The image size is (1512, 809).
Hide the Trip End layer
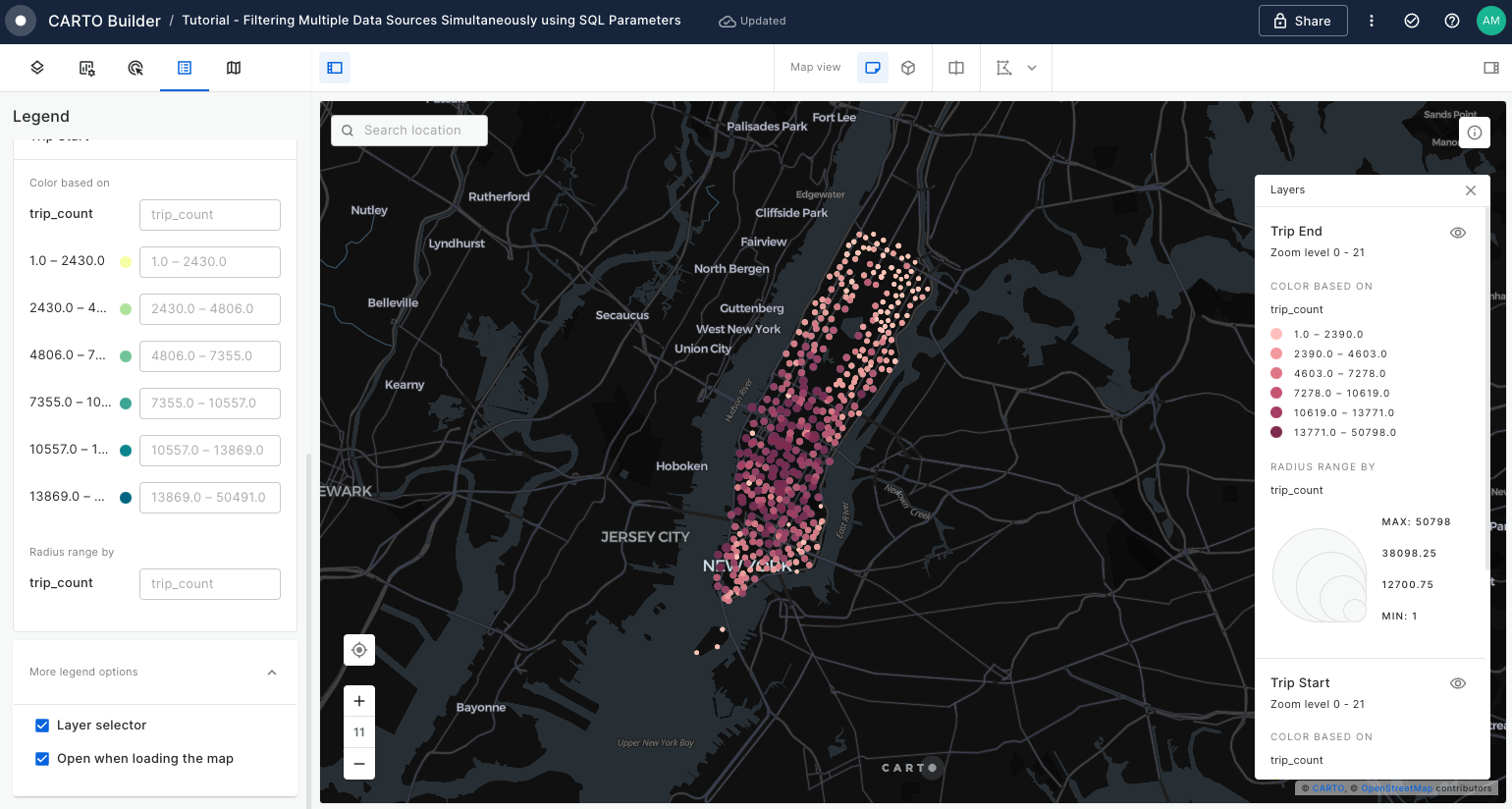click(1458, 233)
